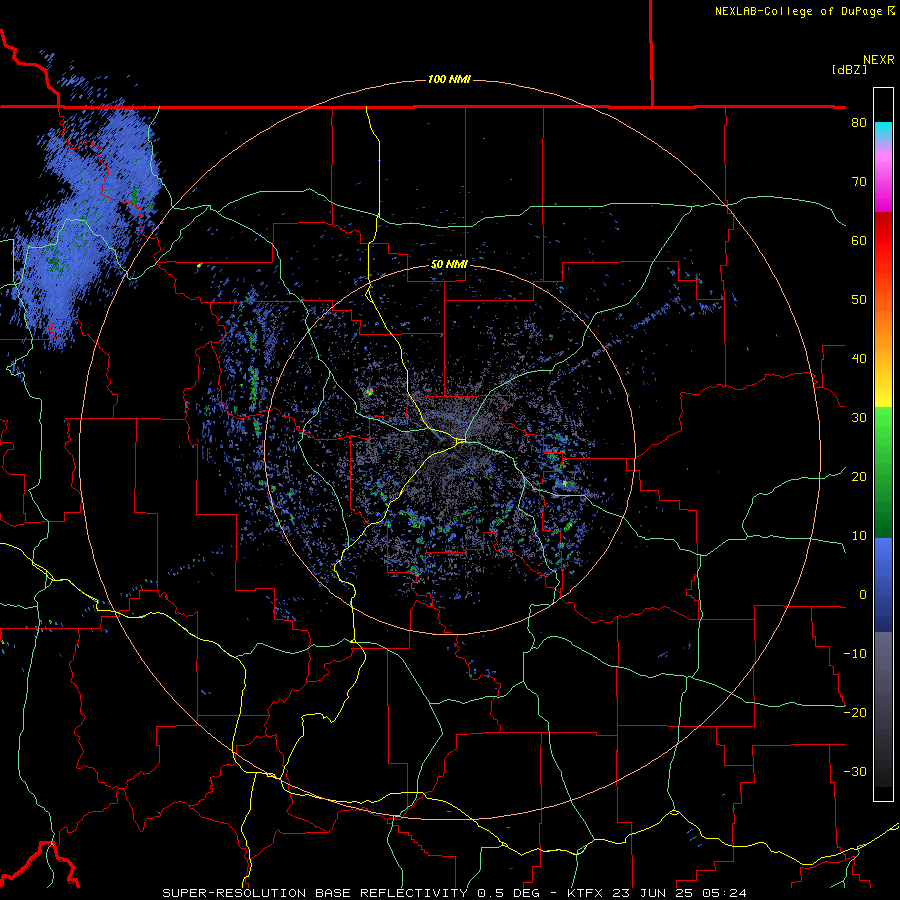Click the NEXR label above color scale
Image resolution: width=900 pixels, height=900 pixels.
[878, 60]
